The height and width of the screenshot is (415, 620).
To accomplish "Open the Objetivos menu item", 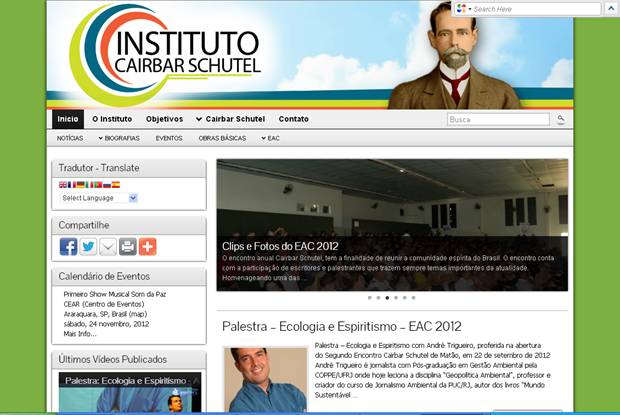I will [164, 119].
